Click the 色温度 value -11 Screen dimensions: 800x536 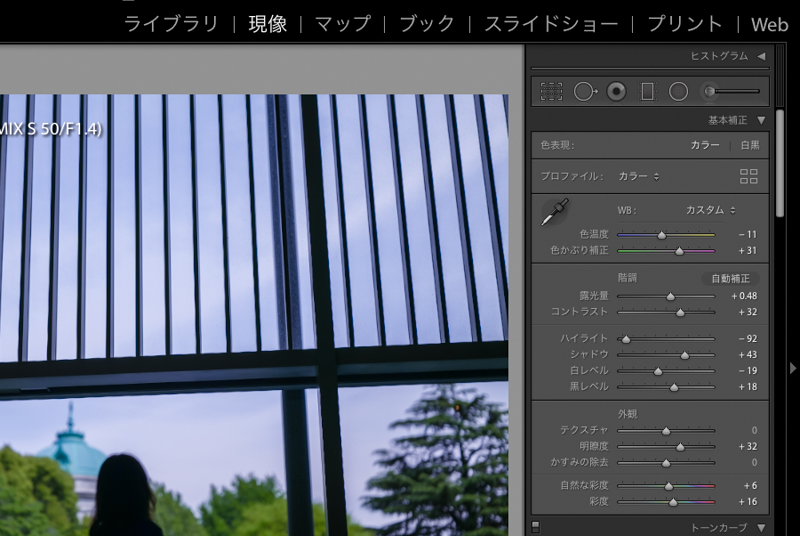click(x=747, y=235)
